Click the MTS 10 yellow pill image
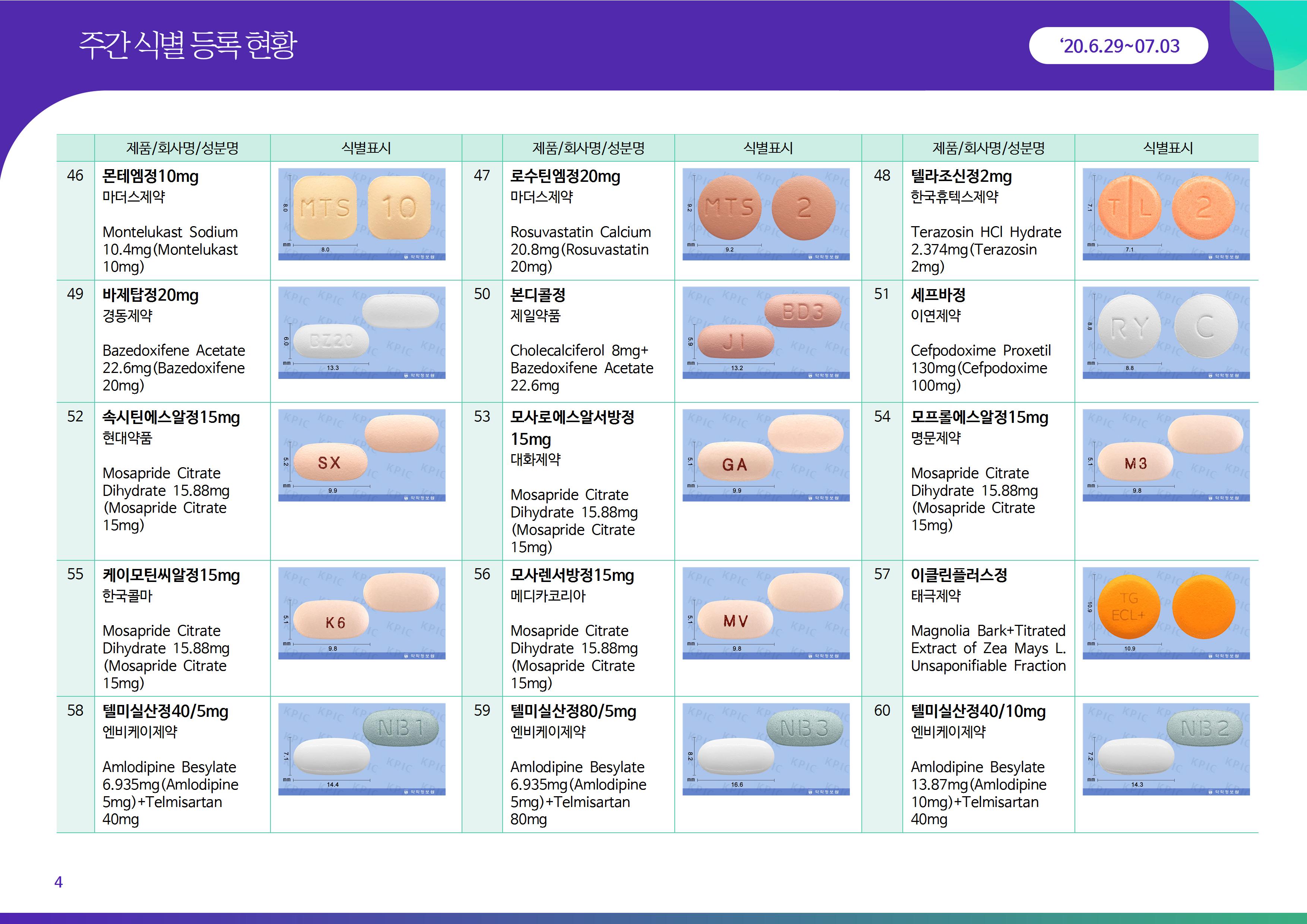The height and width of the screenshot is (924, 1307). coord(361,213)
